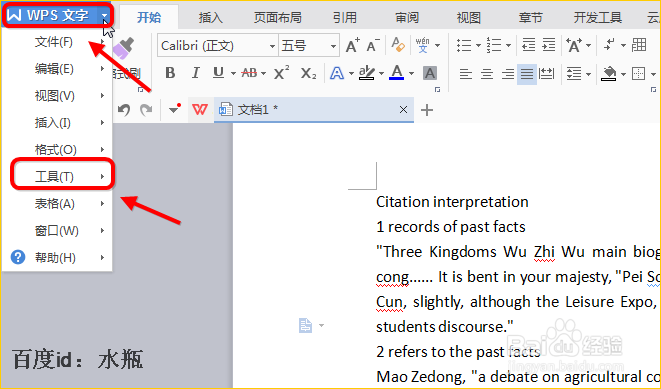Increase paragraph indent
Image resolution: width=661 pixels, height=389 pixels.
(548, 45)
